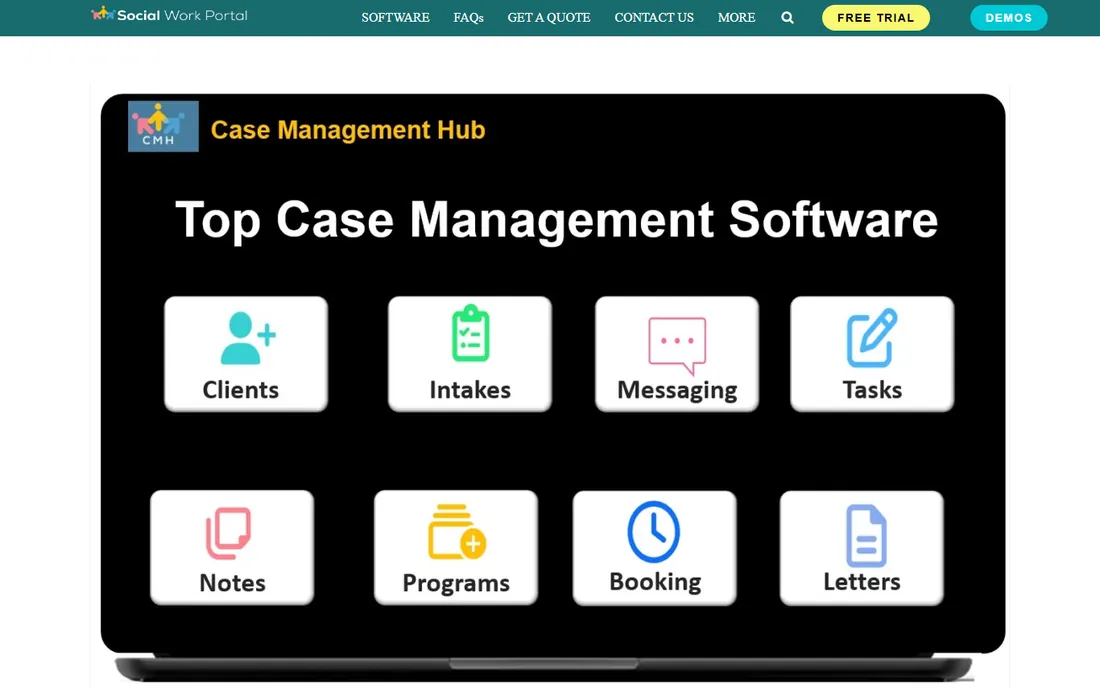This screenshot has height=688, width=1100.
Task: Select GET A QUOTE in navigation
Action: click(549, 18)
